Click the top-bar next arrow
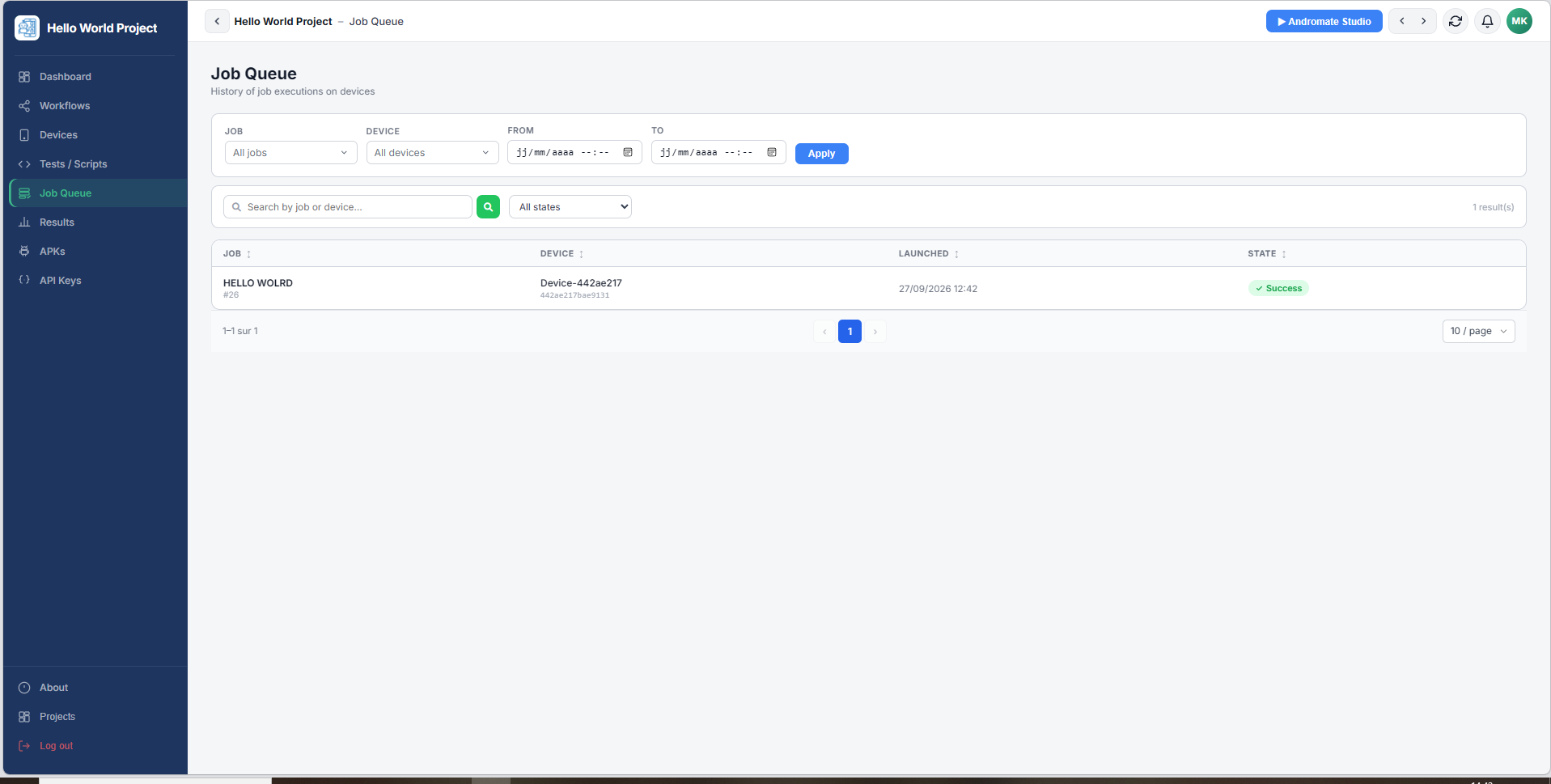 1424,22
